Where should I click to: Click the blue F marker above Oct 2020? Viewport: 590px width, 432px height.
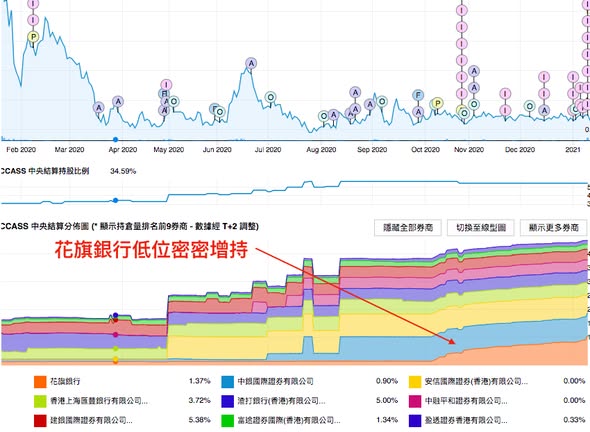tap(418, 95)
